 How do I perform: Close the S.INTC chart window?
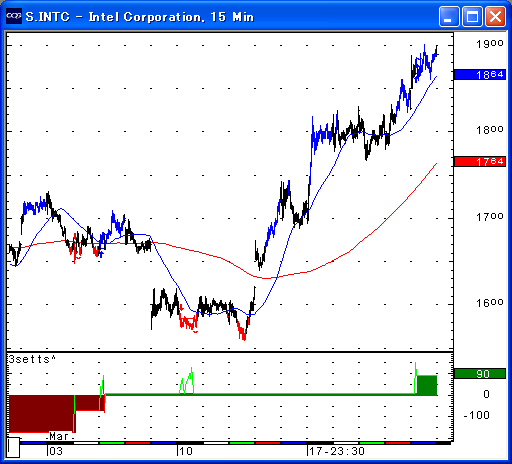pos(495,16)
